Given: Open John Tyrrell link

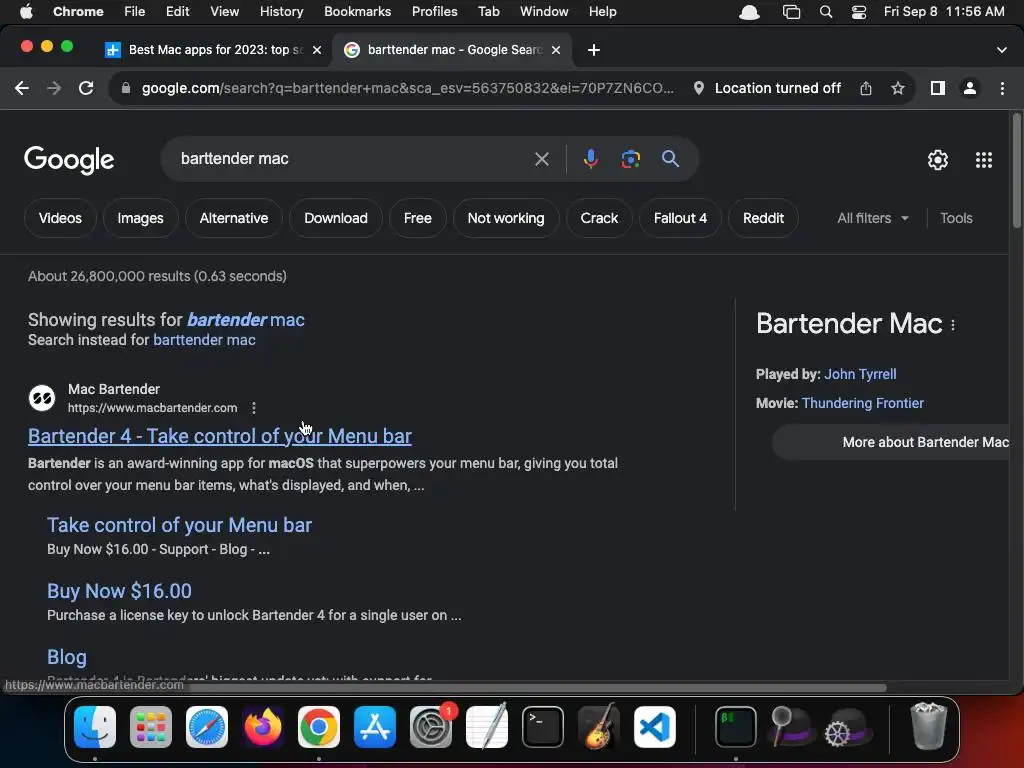Looking at the screenshot, I should [860, 374].
